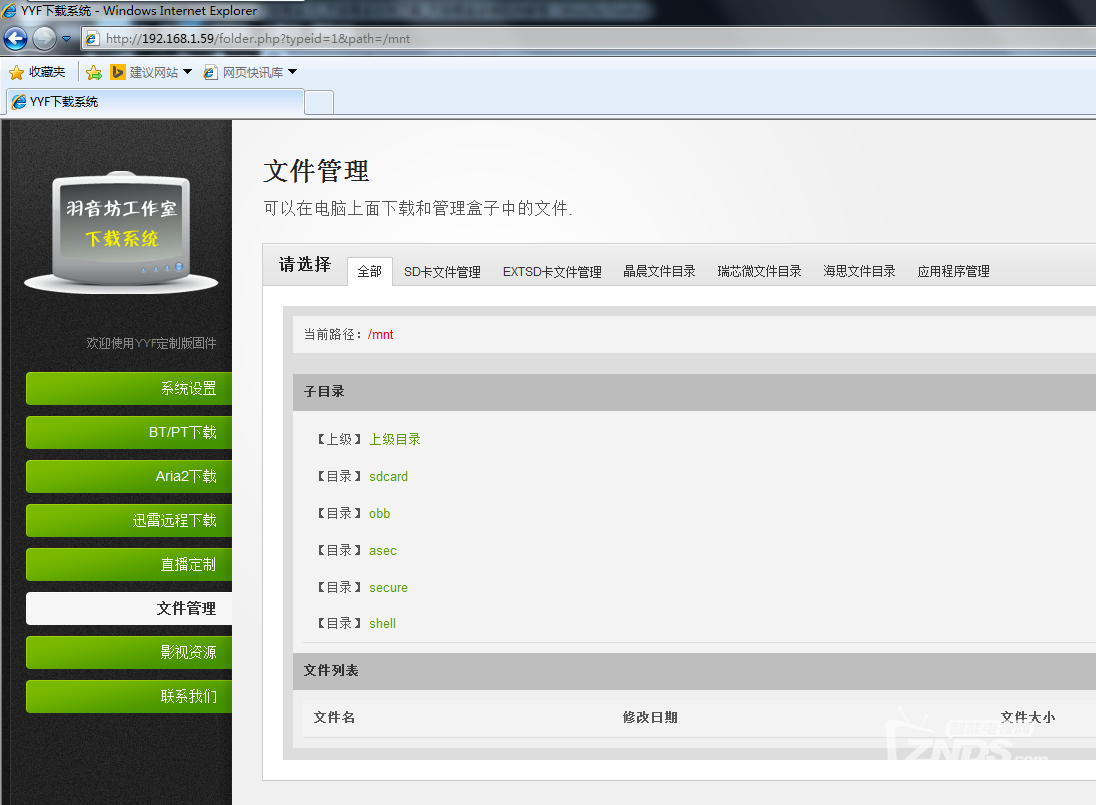
Task: Click the IE icon beside 网页快讯库
Action: click(x=210, y=72)
